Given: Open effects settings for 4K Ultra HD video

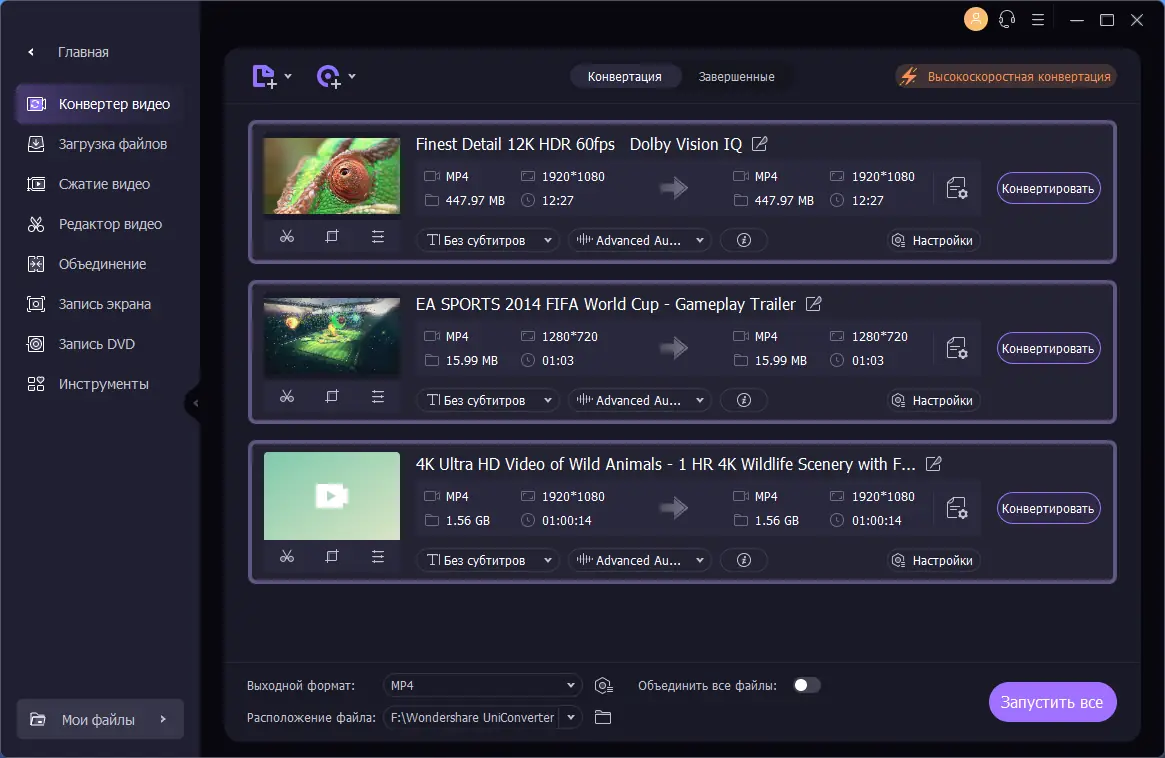Looking at the screenshot, I should pos(378,557).
